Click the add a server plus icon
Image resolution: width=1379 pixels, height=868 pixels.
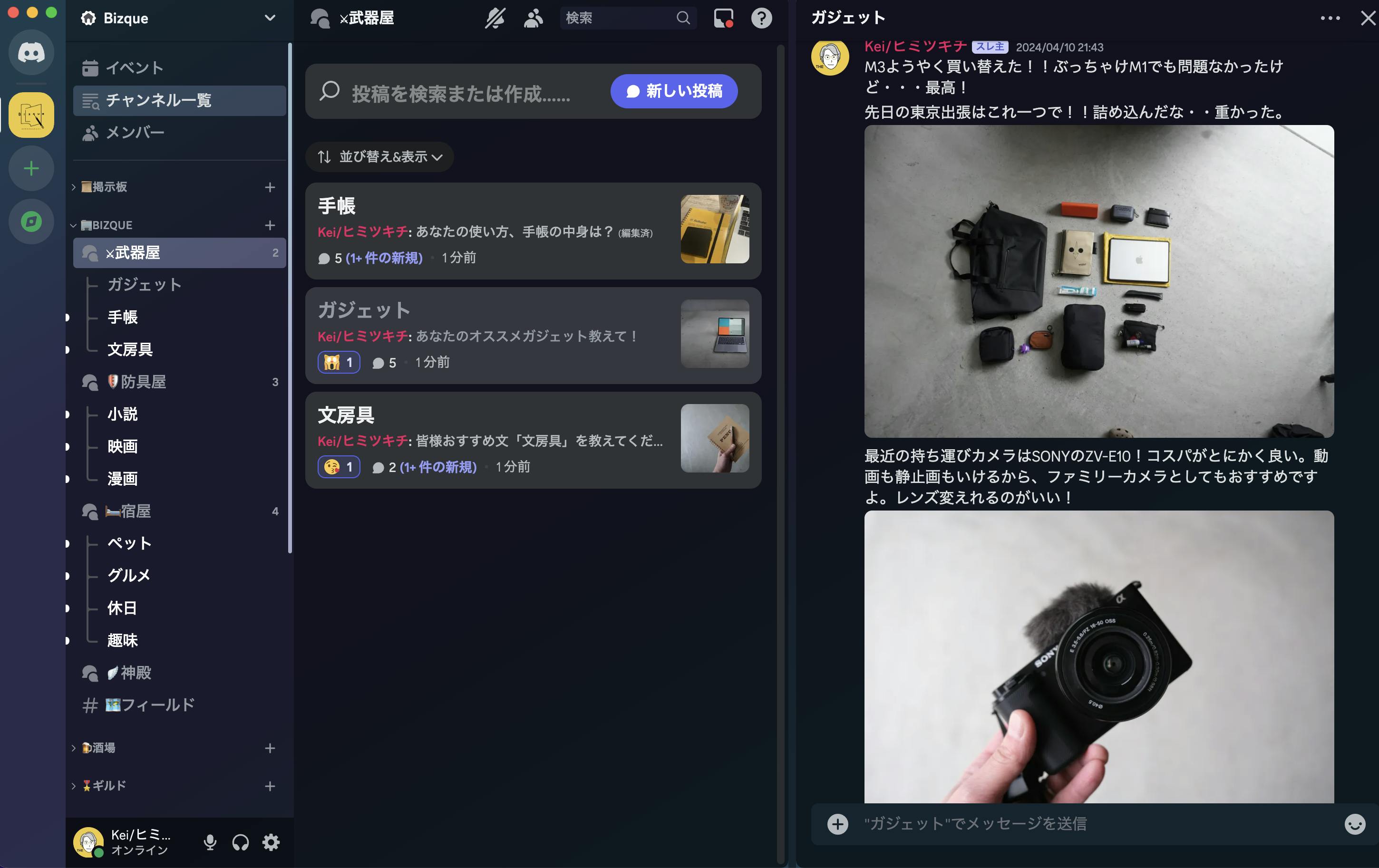tap(31, 168)
